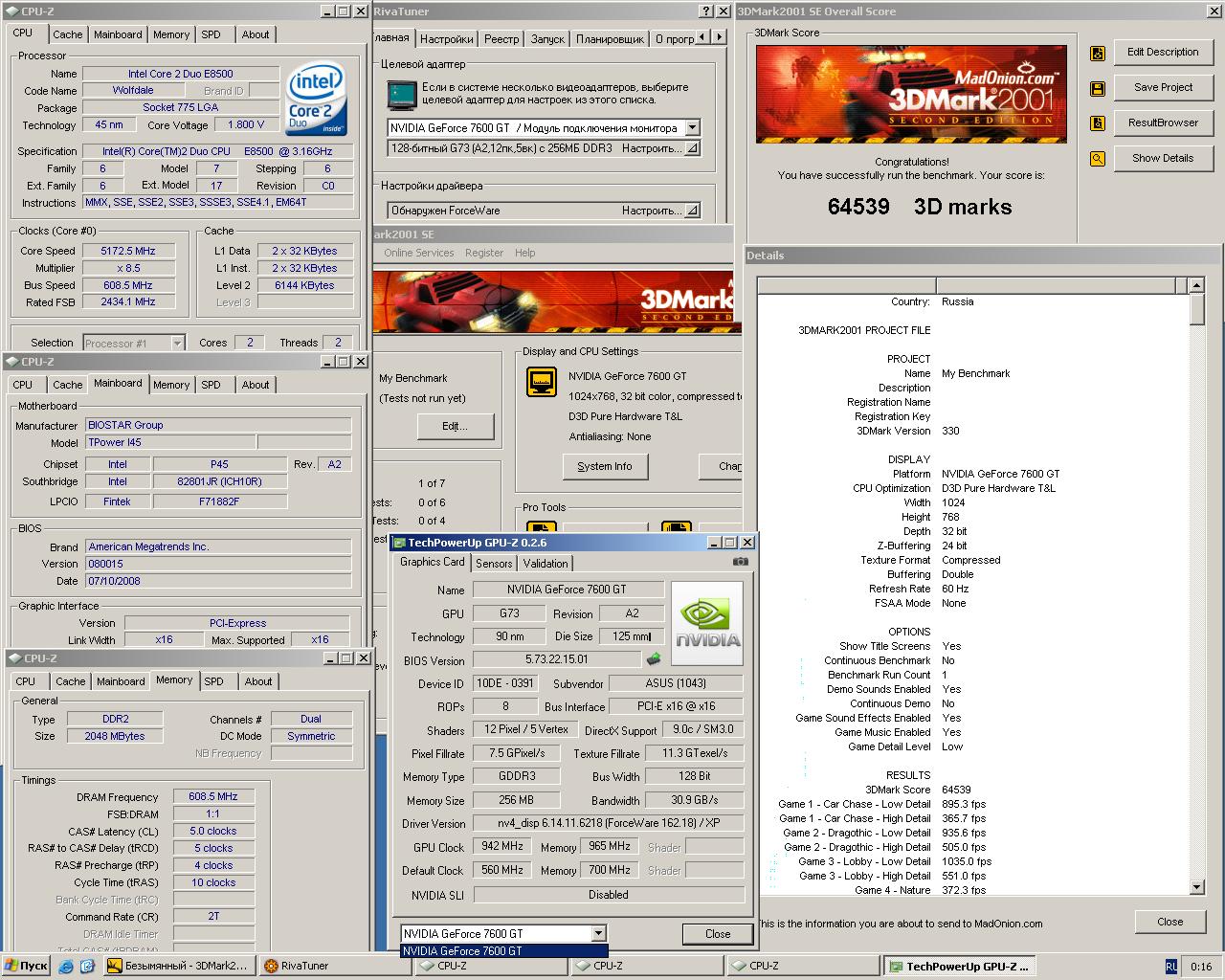Open the Help menu in 3DMark2001 SE

pyautogui.click(x=525, y=253)
